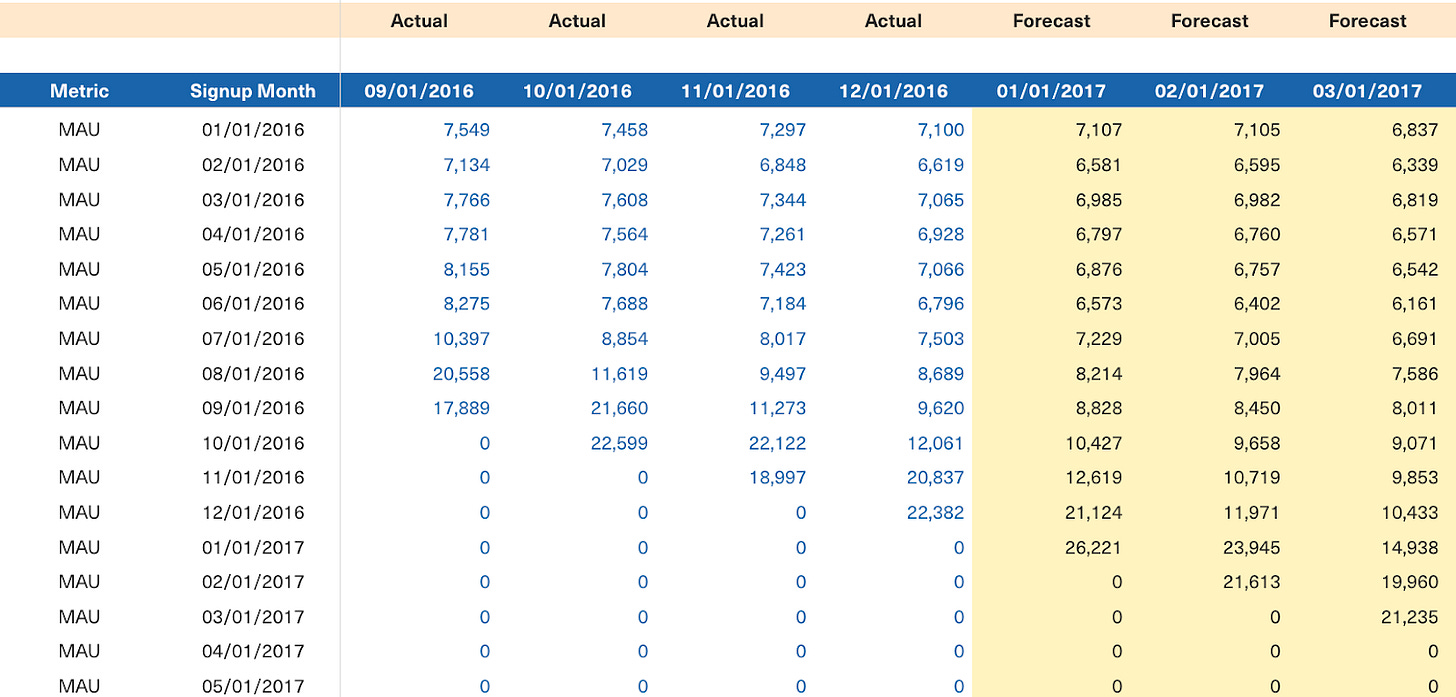Select signup month 06/01/2016 row label
1456x697 pixels.
click(x=253, y=304)
